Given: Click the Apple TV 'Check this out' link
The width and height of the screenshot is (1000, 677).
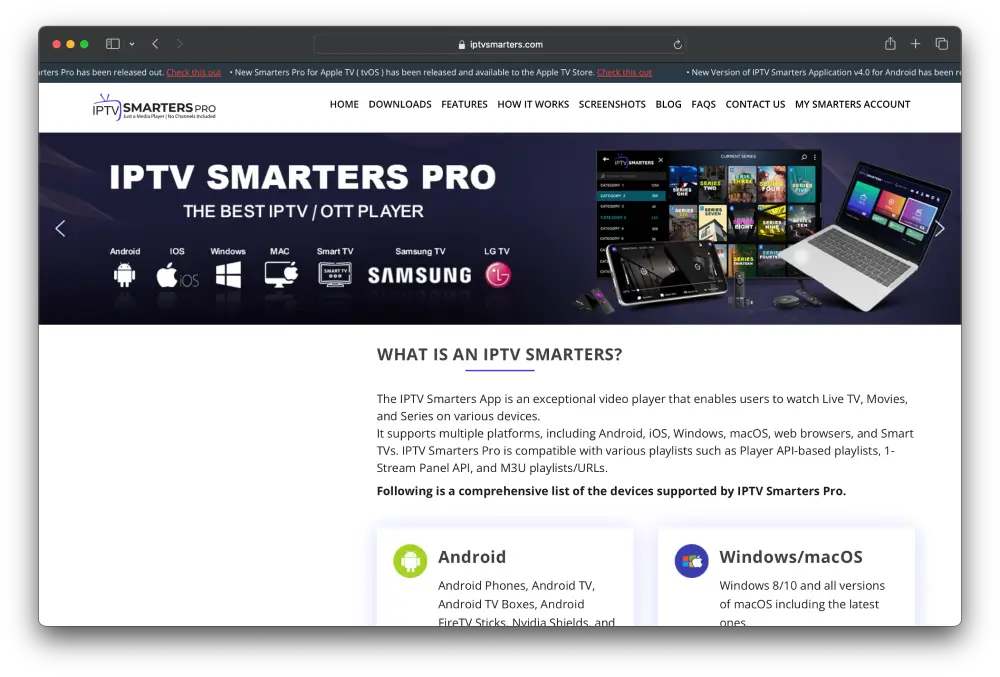Looking at the screenshot, I should [624, 73].
